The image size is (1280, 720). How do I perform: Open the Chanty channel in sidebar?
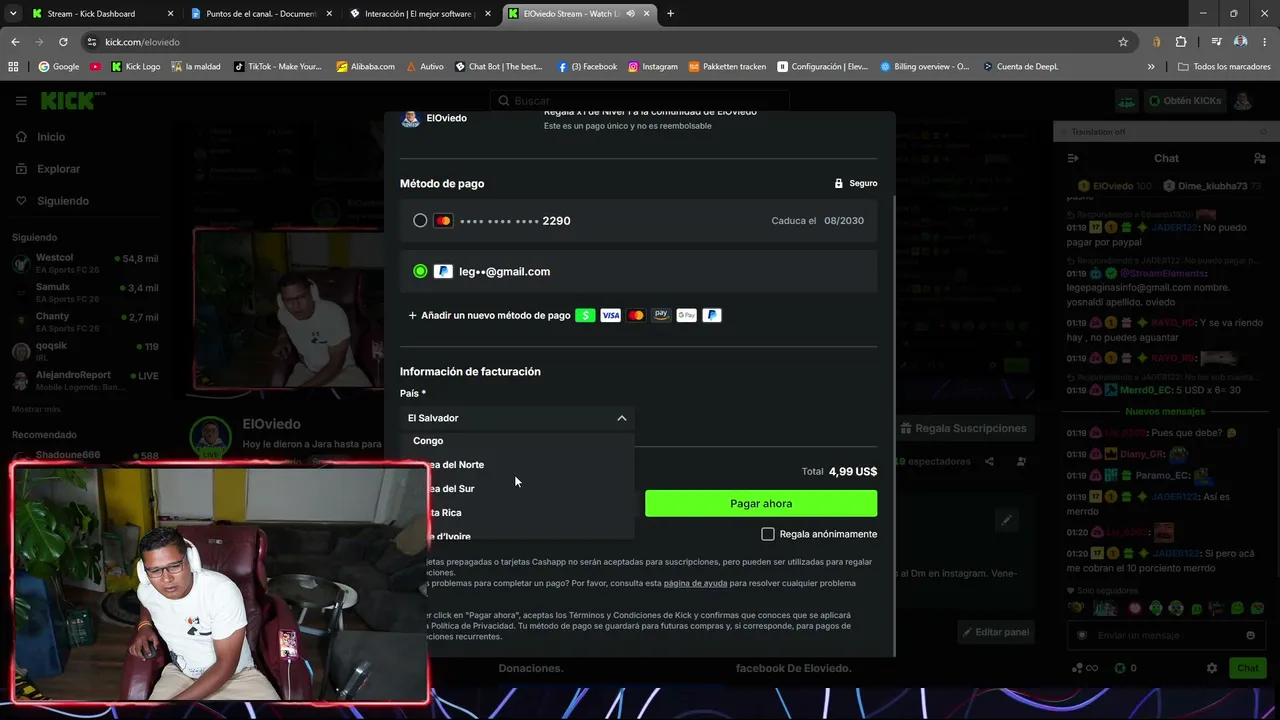point(85,322)
